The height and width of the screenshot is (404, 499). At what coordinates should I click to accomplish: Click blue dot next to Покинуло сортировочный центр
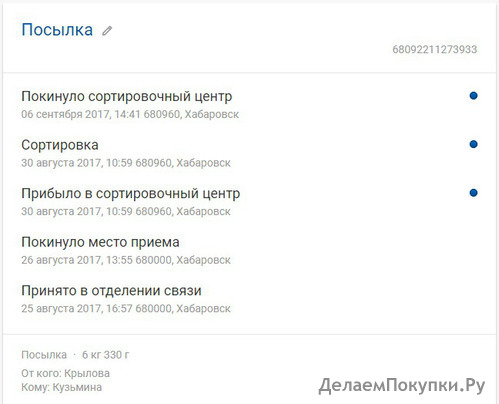473,96
